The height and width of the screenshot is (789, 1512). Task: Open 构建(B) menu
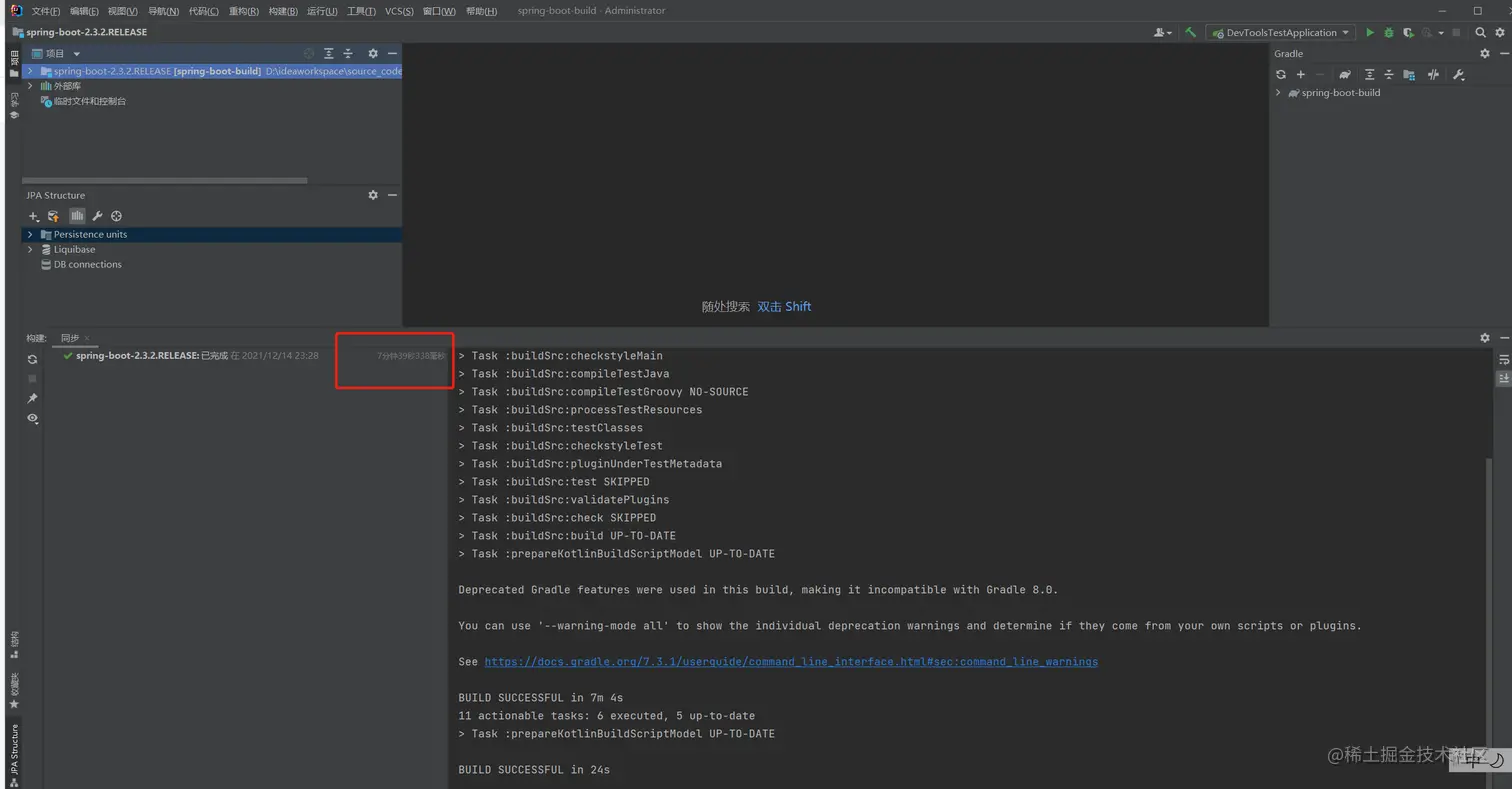(x=283, y=11)
